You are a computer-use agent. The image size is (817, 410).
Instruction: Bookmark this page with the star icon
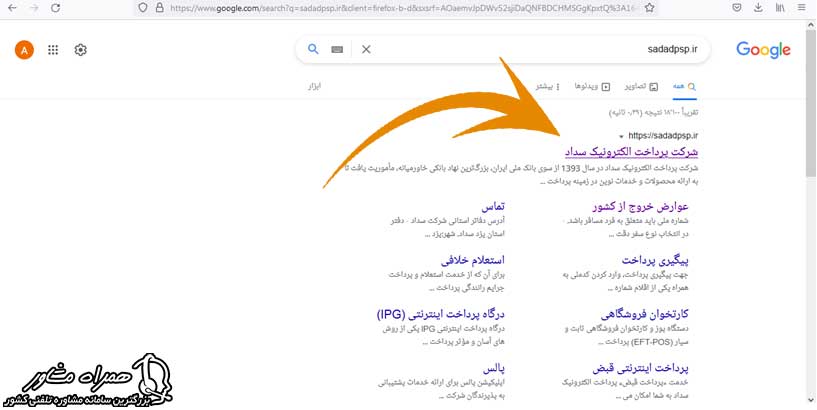click(x=649, y=8)
